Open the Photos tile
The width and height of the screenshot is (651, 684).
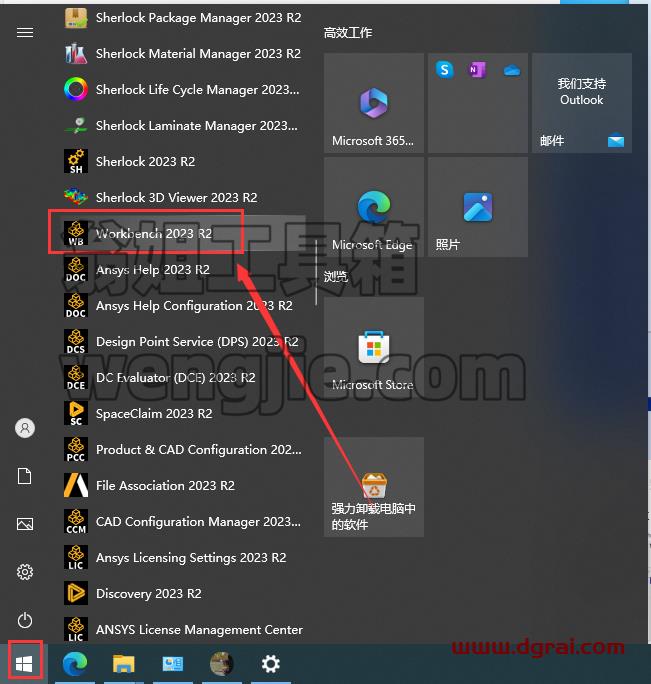pyautogui.click(x=478, y=207)
